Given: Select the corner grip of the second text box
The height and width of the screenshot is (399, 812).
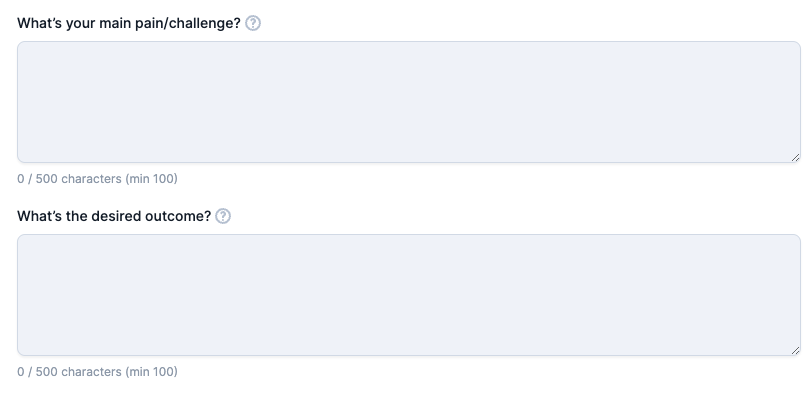Looking at the screenshot, I should [x=795, y=350].
